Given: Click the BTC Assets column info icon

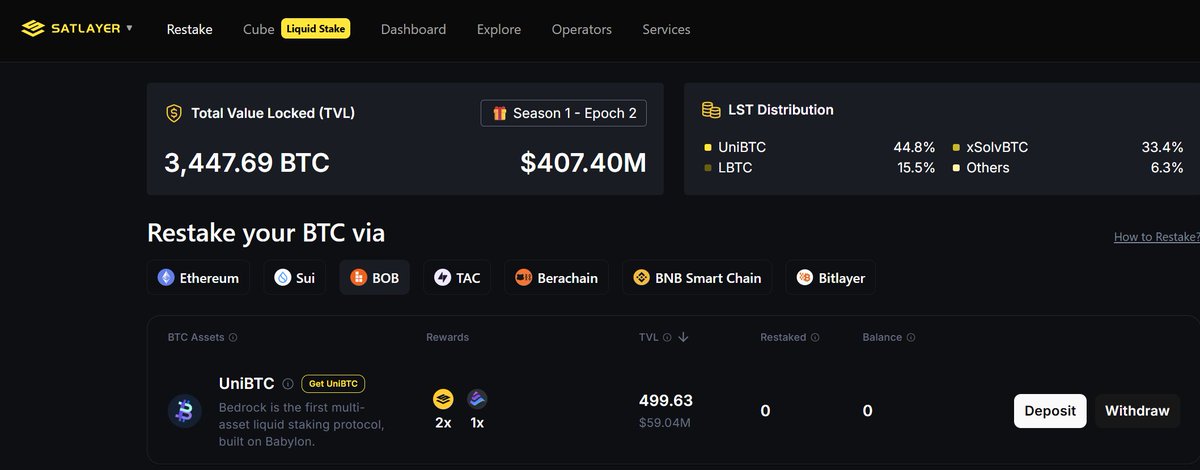Looking at the screenshot, I should pos(233,338).
